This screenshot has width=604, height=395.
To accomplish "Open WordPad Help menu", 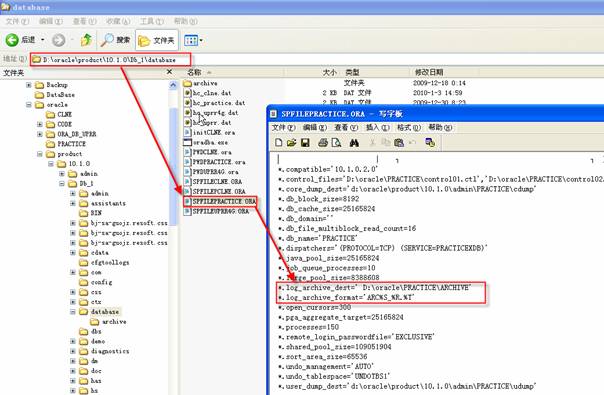I will click(440, 128).
